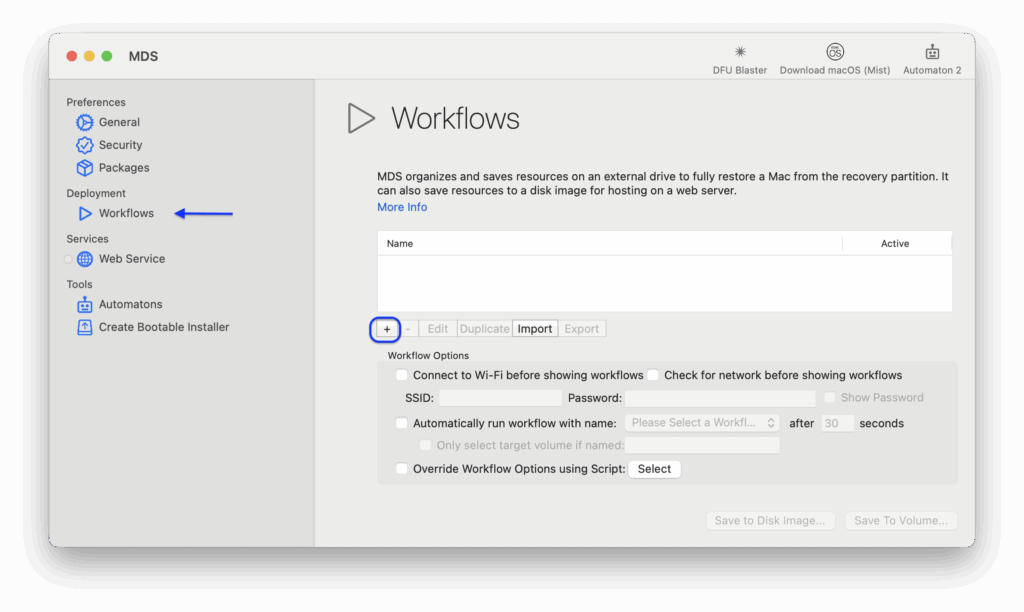
Task: Select Workflows under Deployment
Action: click(126, 214)
